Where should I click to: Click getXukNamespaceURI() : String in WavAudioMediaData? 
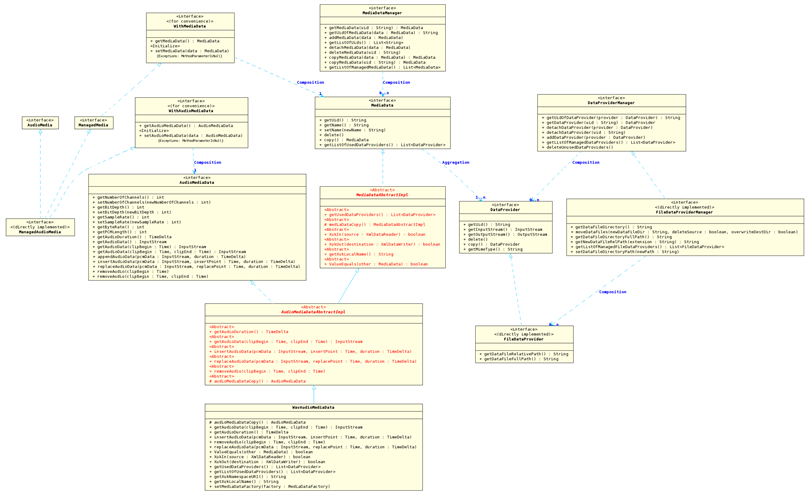(247, 476)
